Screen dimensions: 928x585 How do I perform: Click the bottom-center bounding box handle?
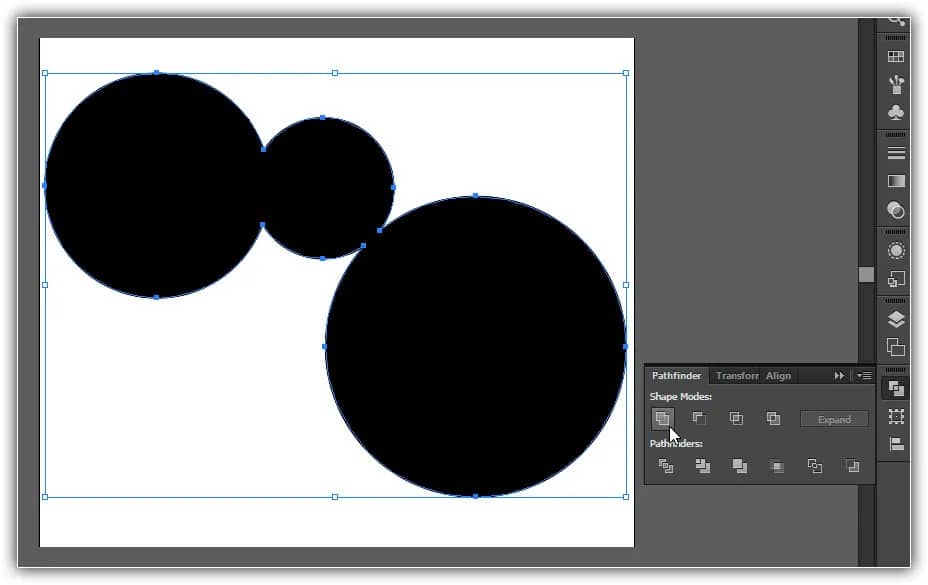[335, 497]
